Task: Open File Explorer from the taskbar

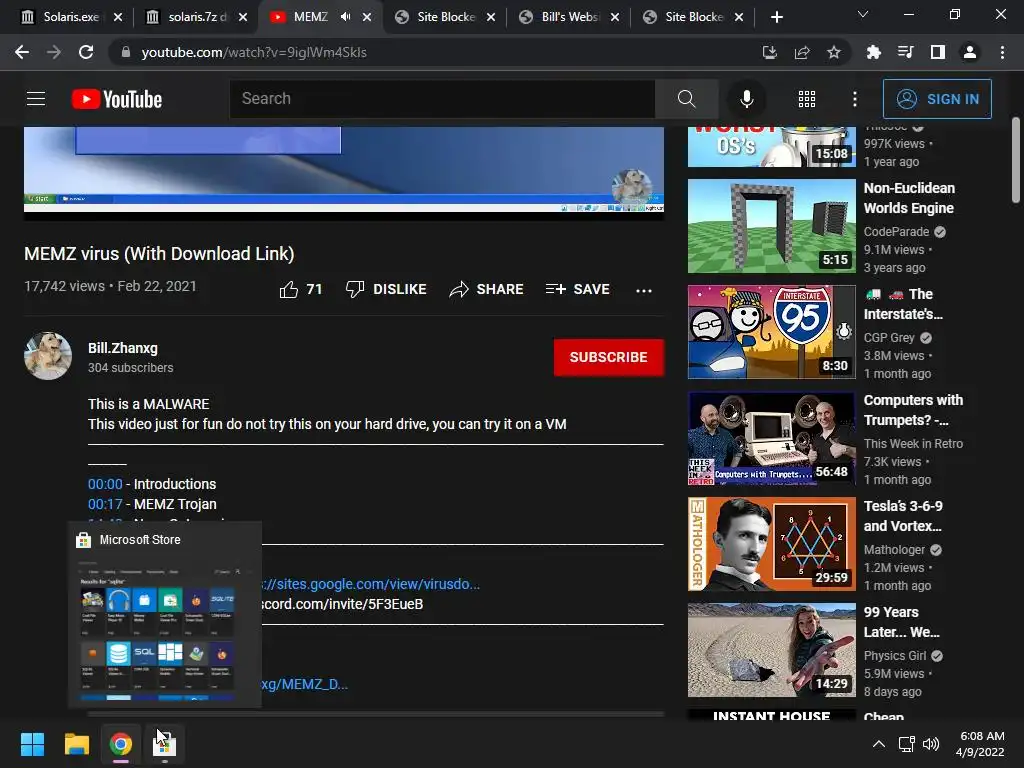Action: click(76, 744)
